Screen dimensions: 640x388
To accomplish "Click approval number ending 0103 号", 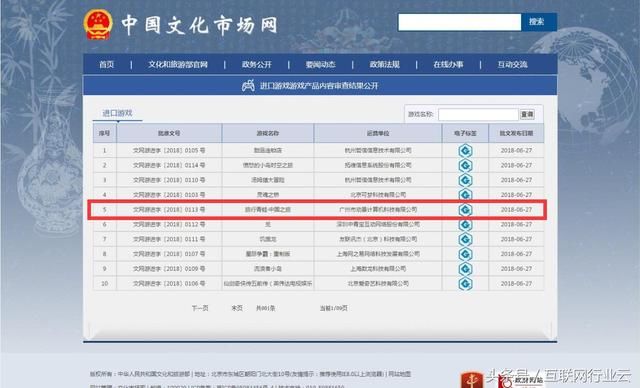I will coord(169,195).
